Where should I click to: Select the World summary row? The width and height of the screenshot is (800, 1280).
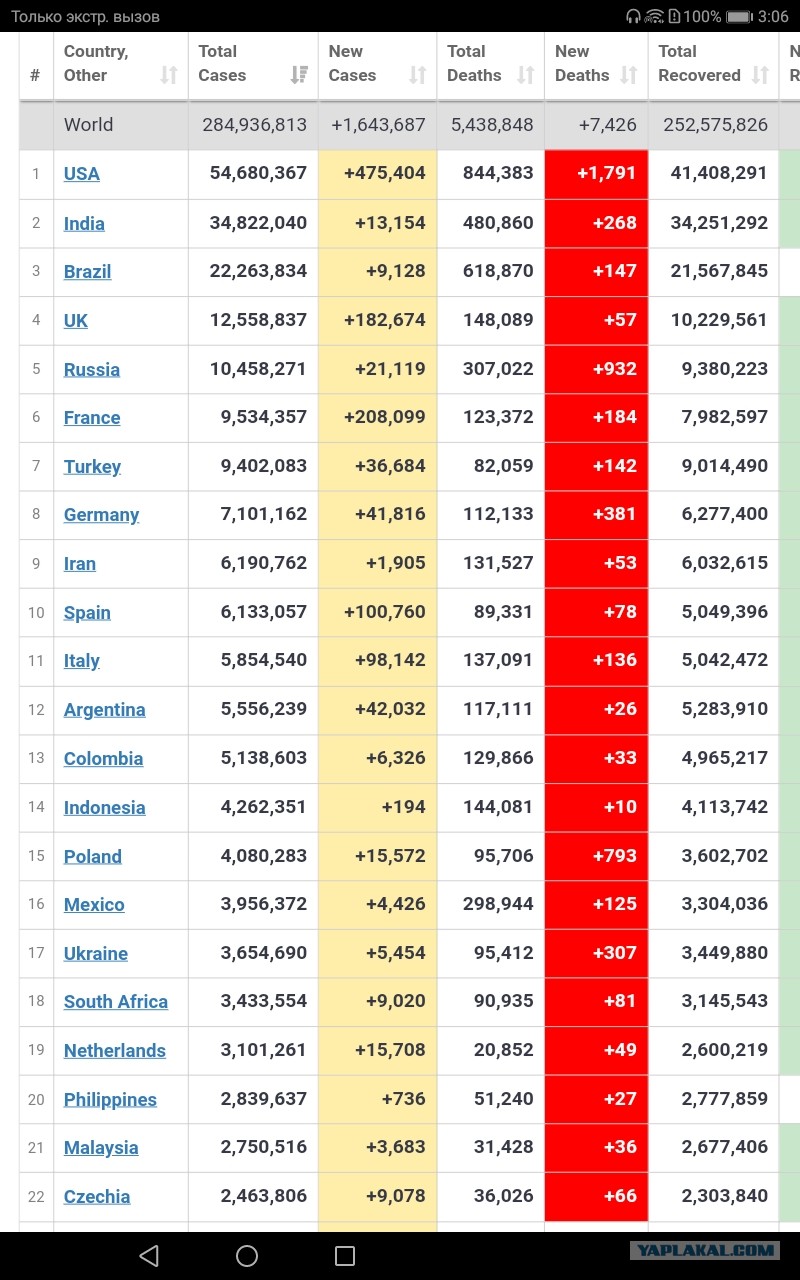(410, 125)
